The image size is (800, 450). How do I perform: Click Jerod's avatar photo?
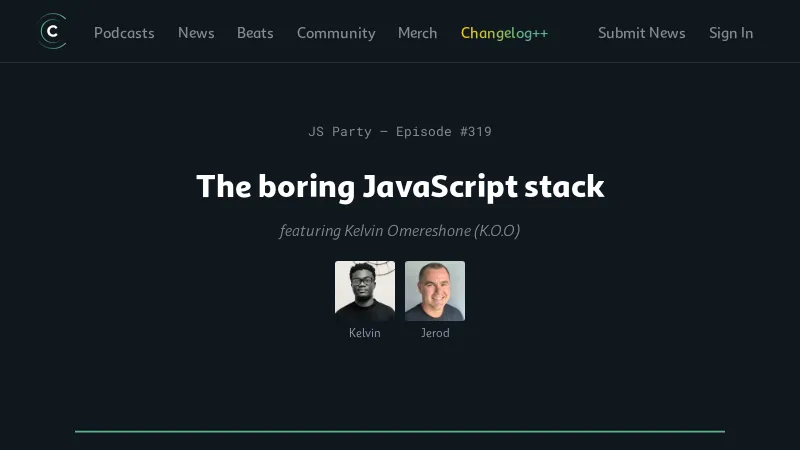coord(435,291)
